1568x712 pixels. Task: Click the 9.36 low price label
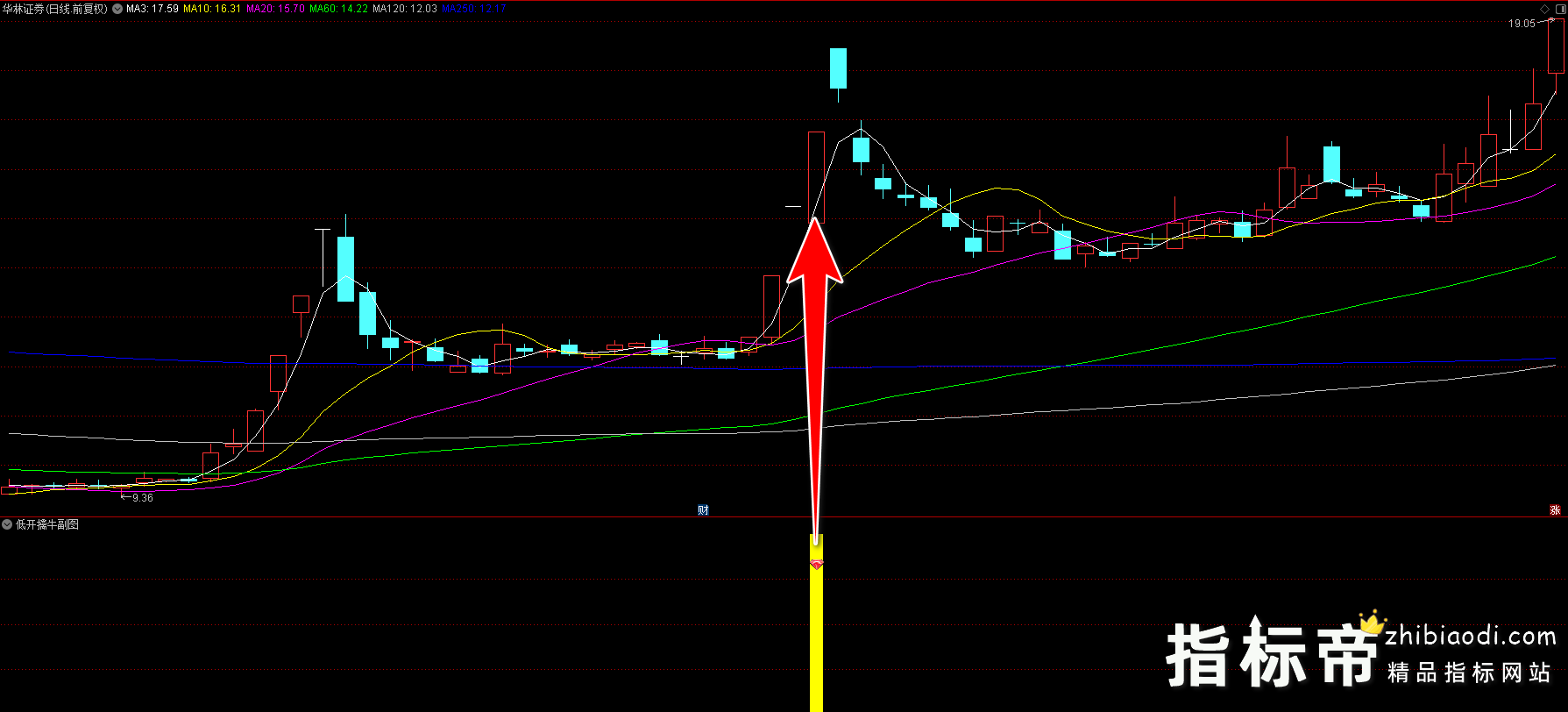coord(142,498)
